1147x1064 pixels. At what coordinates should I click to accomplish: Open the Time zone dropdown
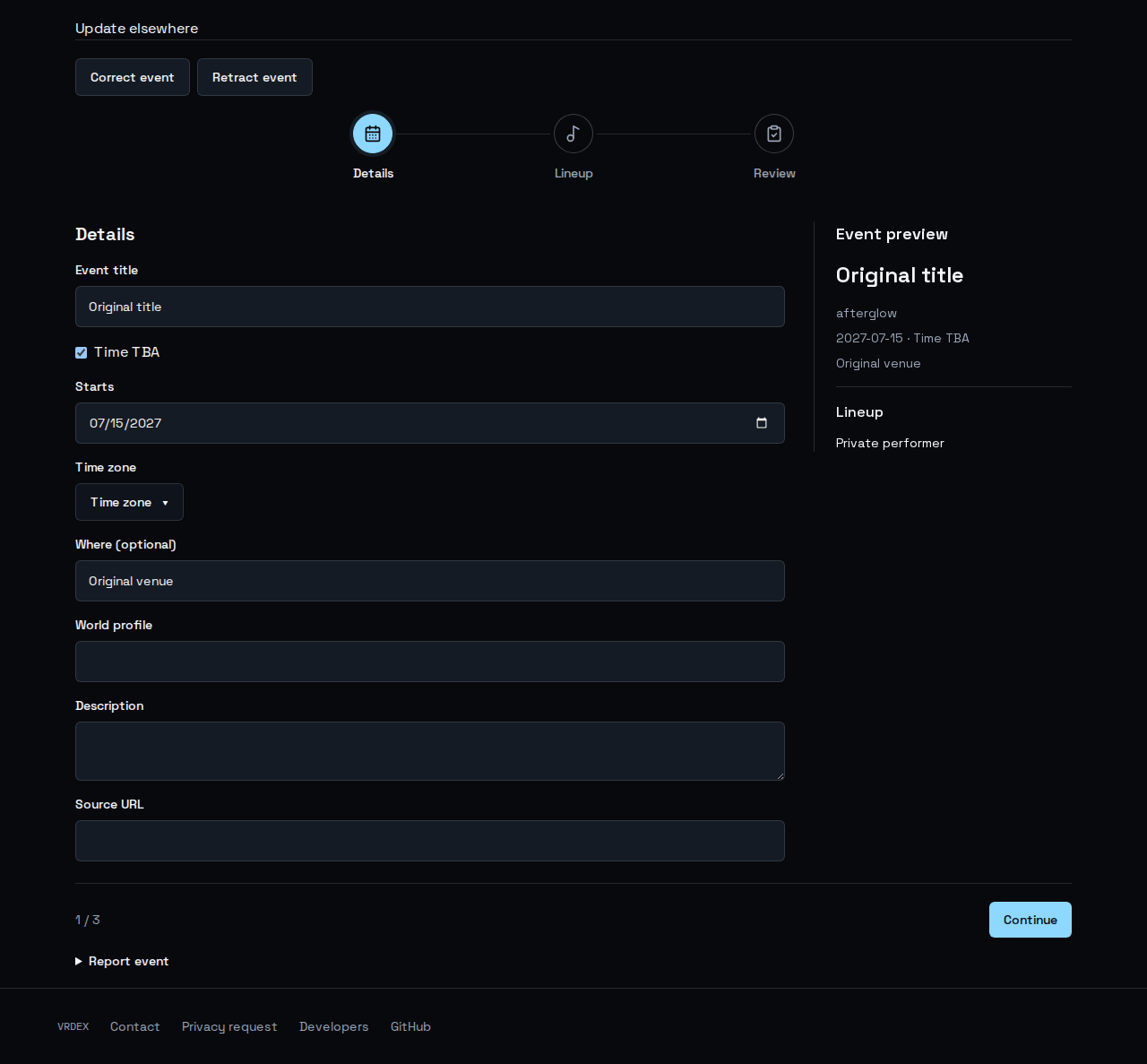[x=129, y=502]
